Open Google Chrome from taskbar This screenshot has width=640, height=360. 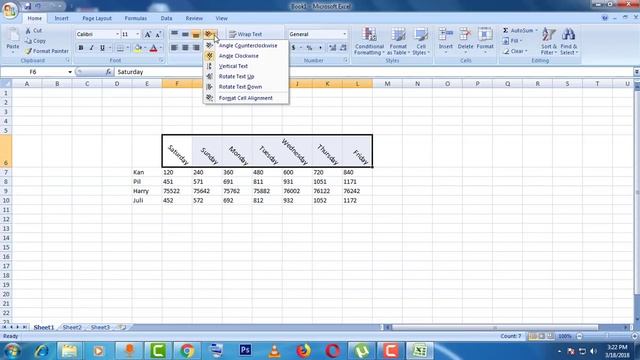187,351
